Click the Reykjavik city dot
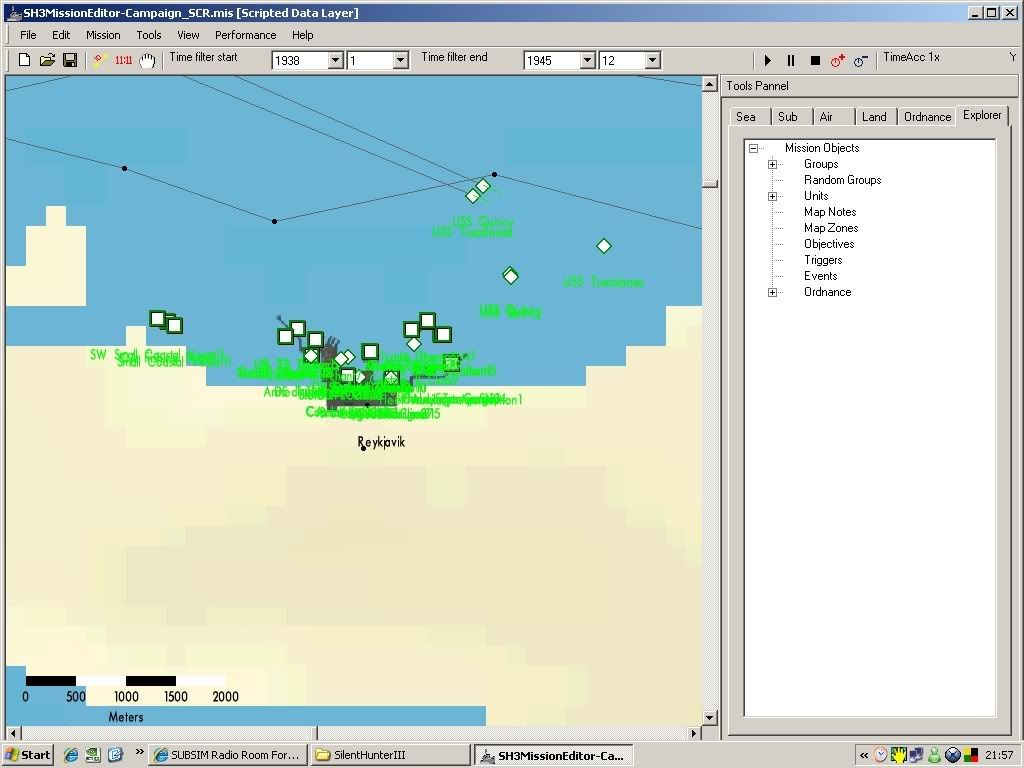 click(x=363, y=448)
